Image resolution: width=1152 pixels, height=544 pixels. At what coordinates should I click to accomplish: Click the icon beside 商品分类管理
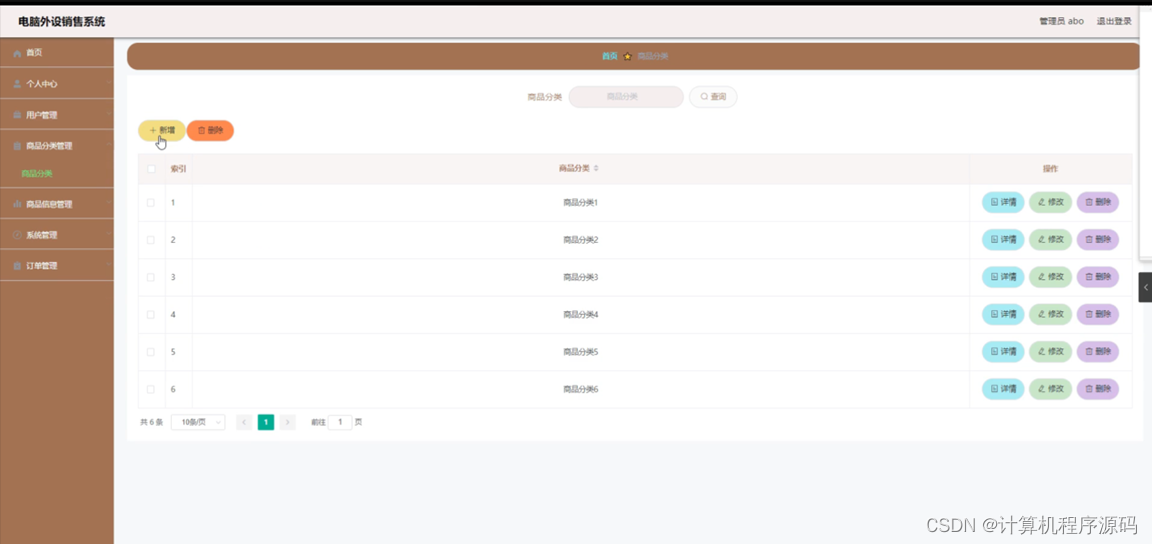coord(17,146)
